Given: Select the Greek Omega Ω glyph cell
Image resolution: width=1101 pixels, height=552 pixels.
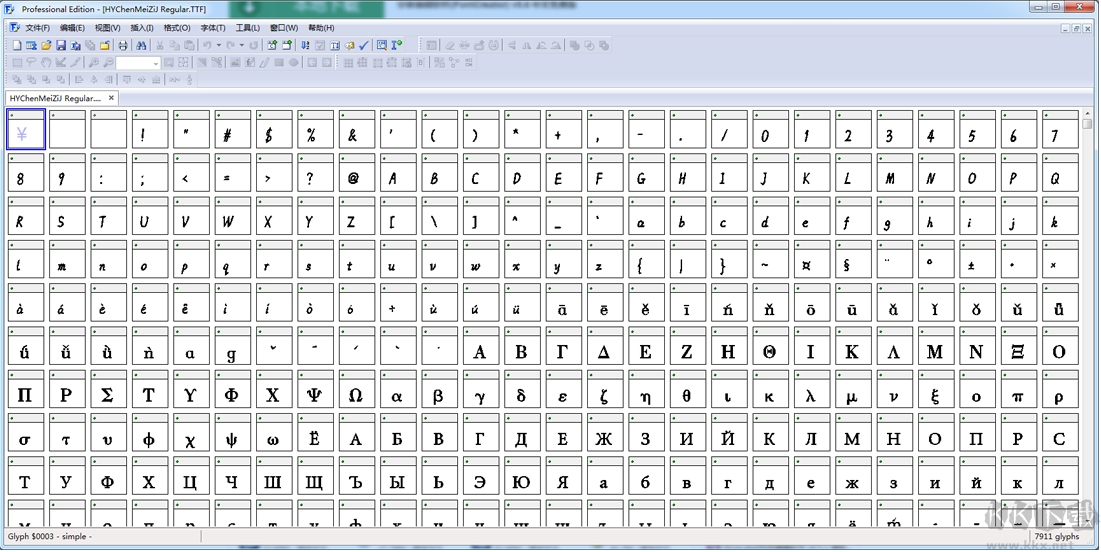Looking at the screenshot, I should click(x=354, y=394).
